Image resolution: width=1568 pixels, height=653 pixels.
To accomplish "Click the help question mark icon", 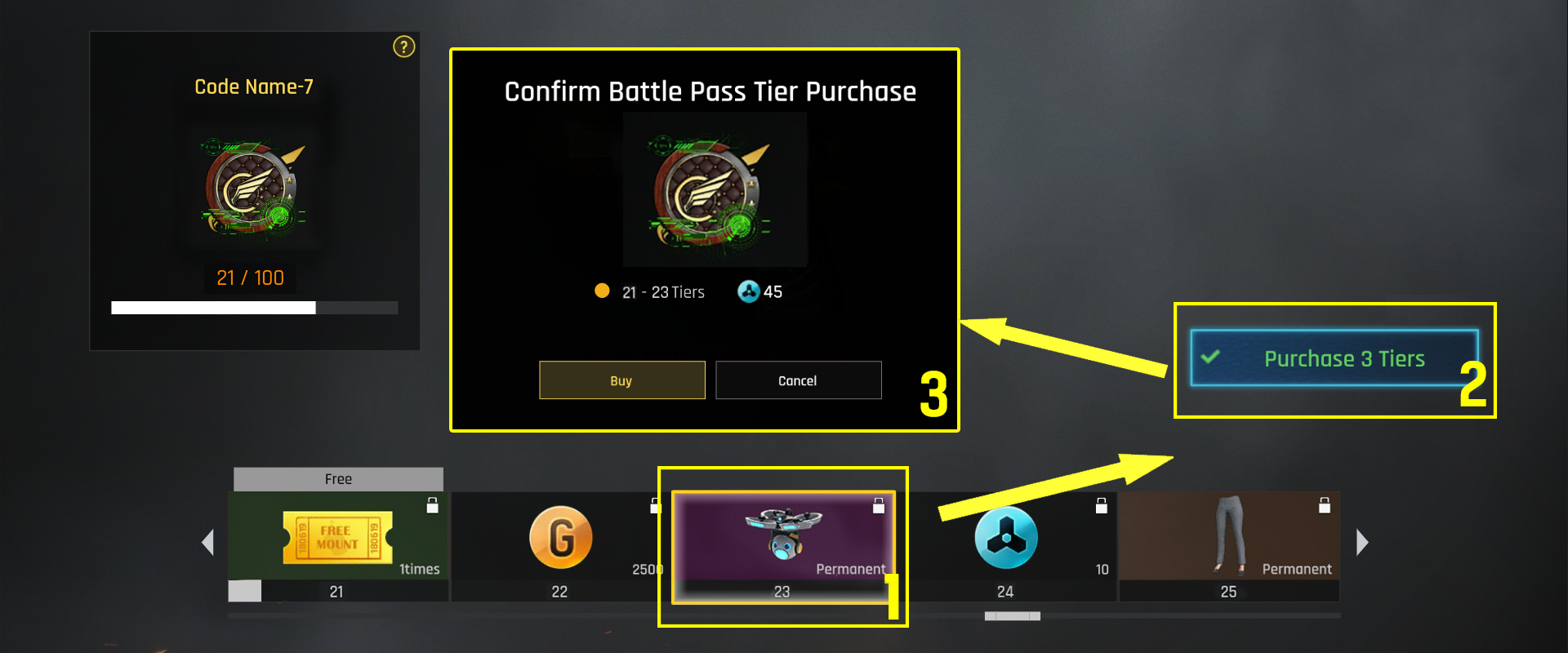I will [403, 47].
